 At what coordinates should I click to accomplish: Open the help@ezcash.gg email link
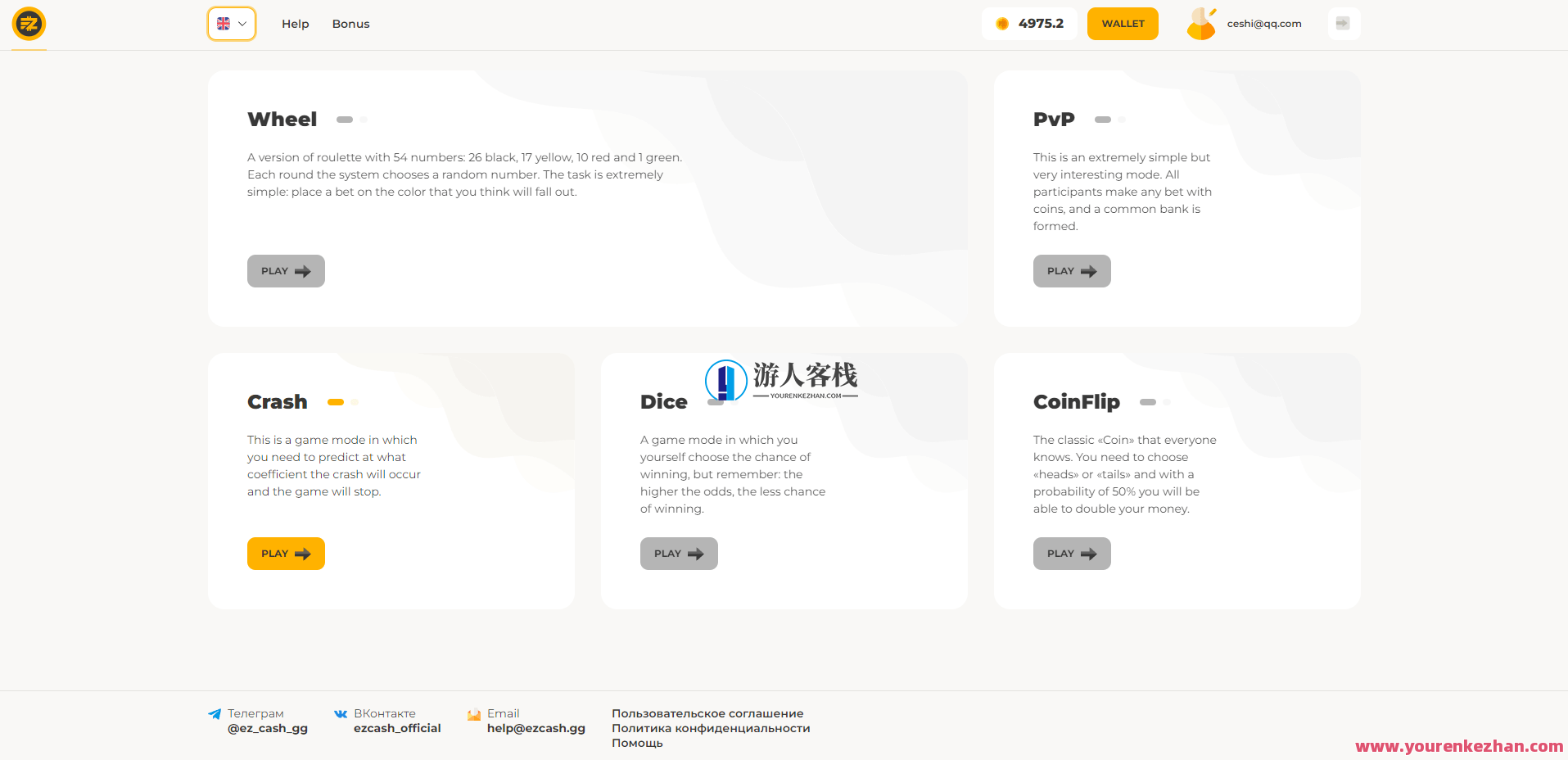click(x=535, y=728)
